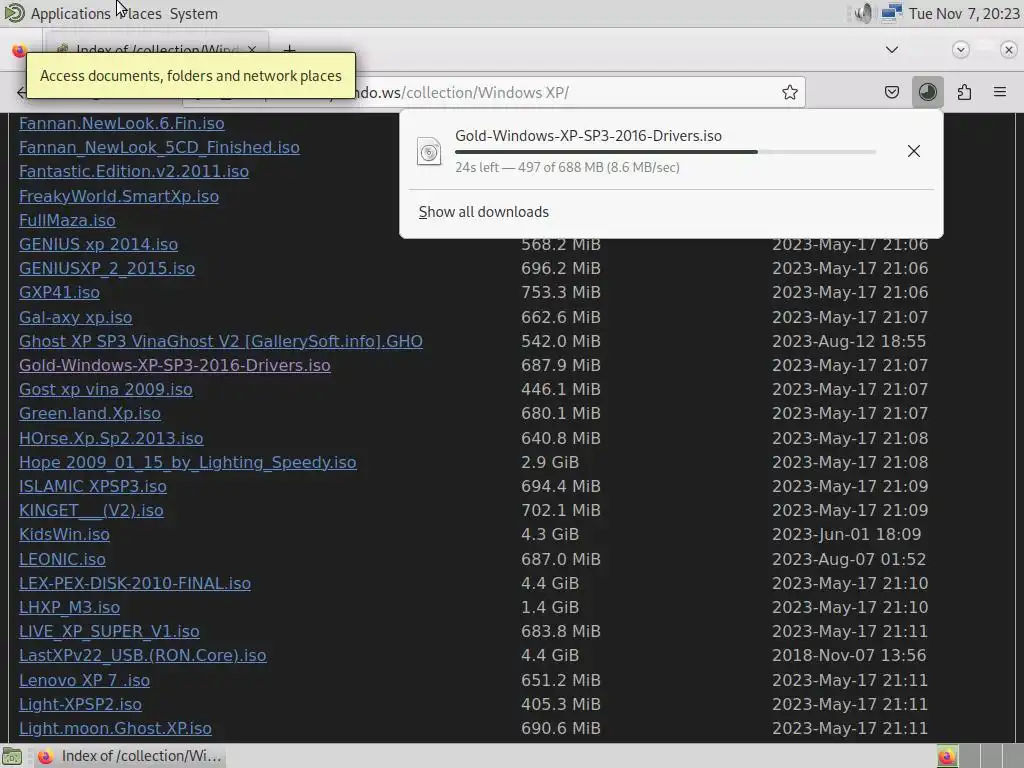Open Green.land.Xp.iso link
Image resolution: width=1024 pixels, height=768 pixels.
(90, 413)
